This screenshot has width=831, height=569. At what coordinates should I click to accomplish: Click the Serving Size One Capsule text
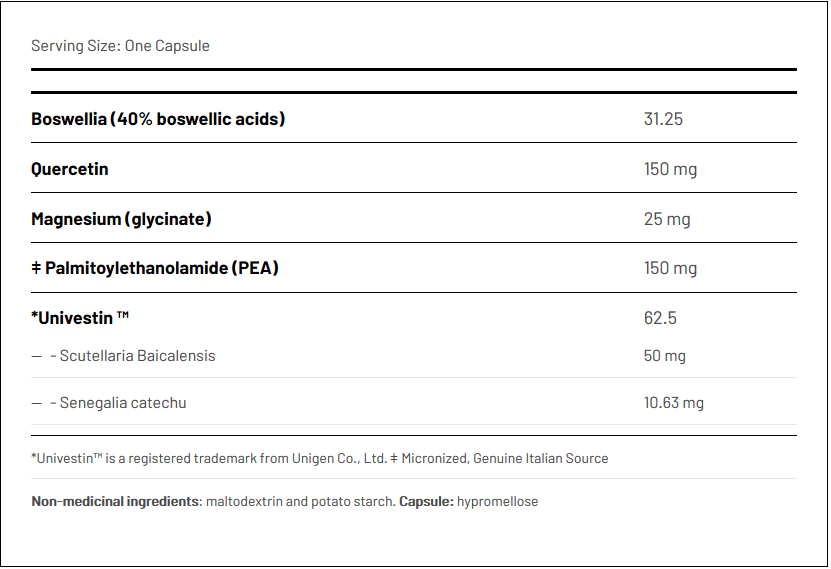[120, 46]
